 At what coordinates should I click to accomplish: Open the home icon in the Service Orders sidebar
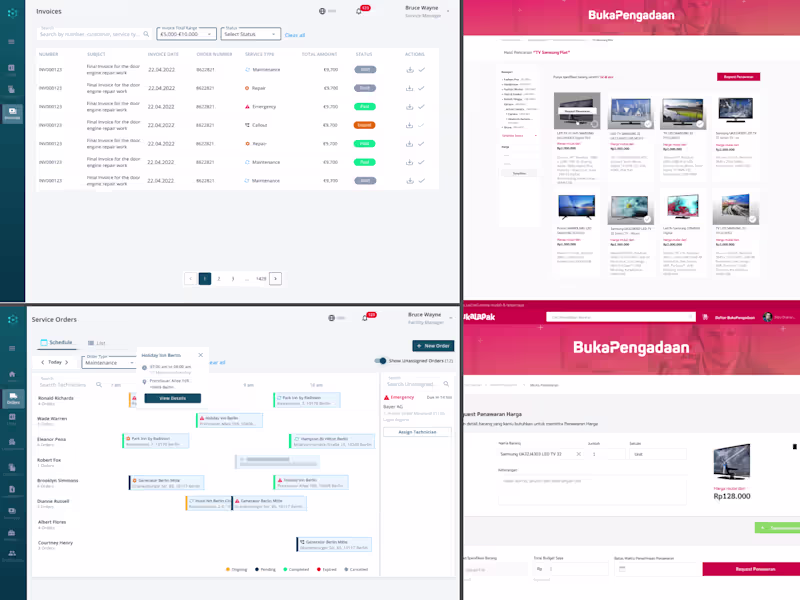point(12,374)
